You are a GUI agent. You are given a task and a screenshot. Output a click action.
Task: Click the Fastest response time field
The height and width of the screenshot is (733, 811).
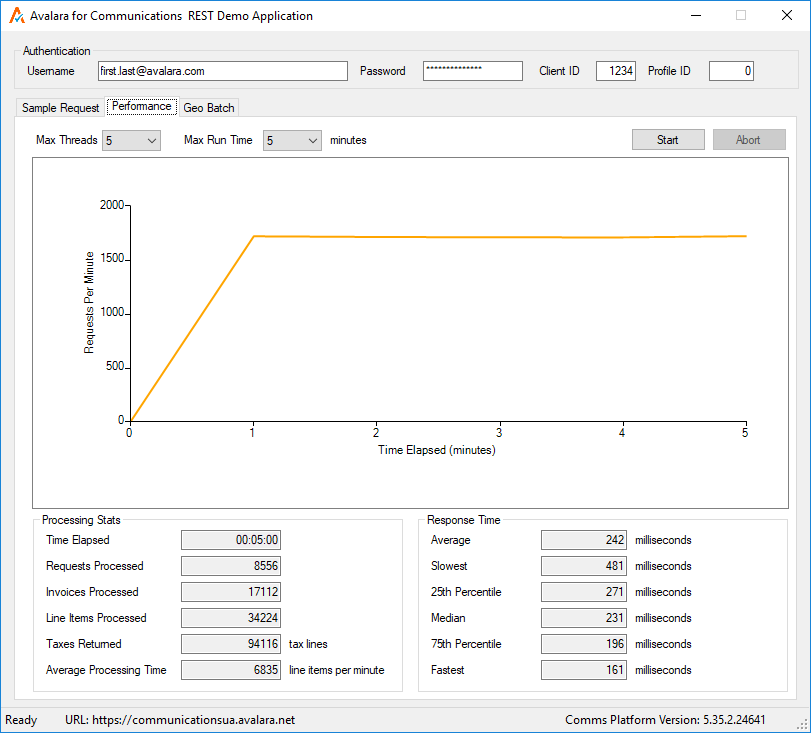[583, 670]
